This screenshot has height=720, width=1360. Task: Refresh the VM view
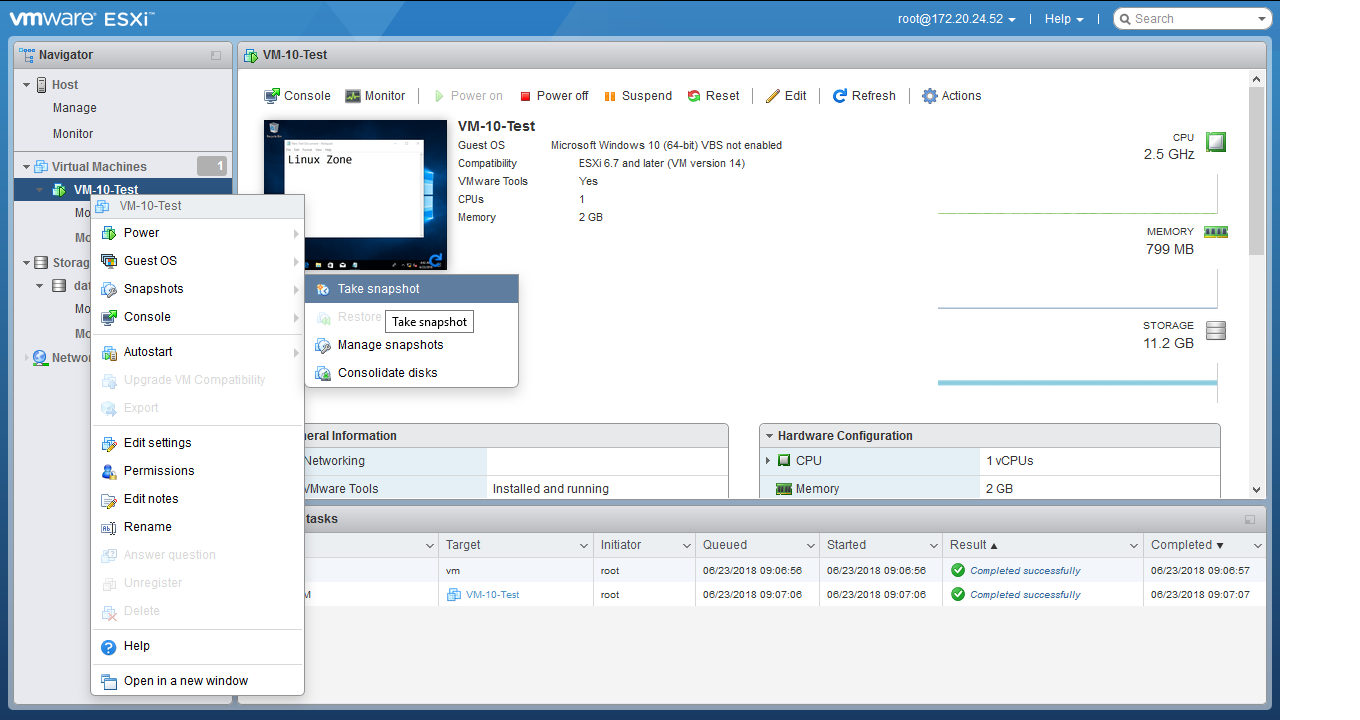(x=840, y=96)
